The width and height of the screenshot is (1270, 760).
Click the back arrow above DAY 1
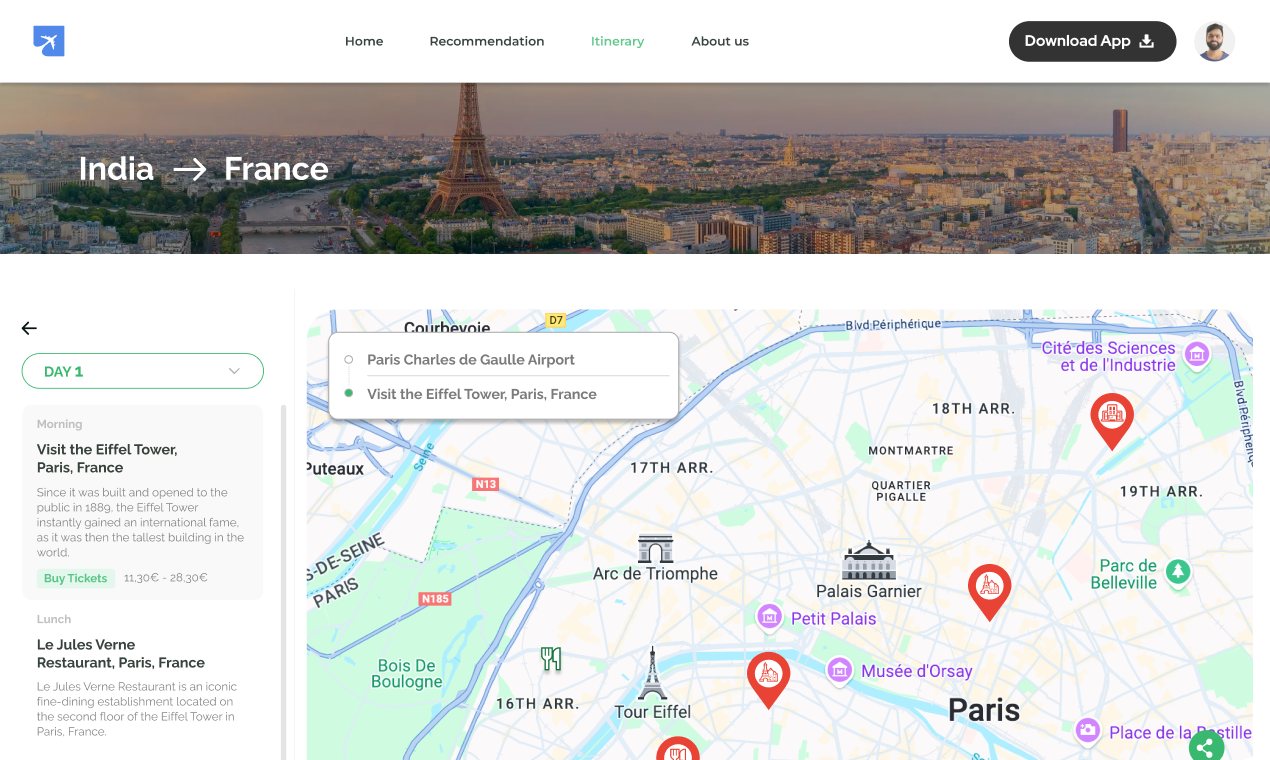pos(29,328)
